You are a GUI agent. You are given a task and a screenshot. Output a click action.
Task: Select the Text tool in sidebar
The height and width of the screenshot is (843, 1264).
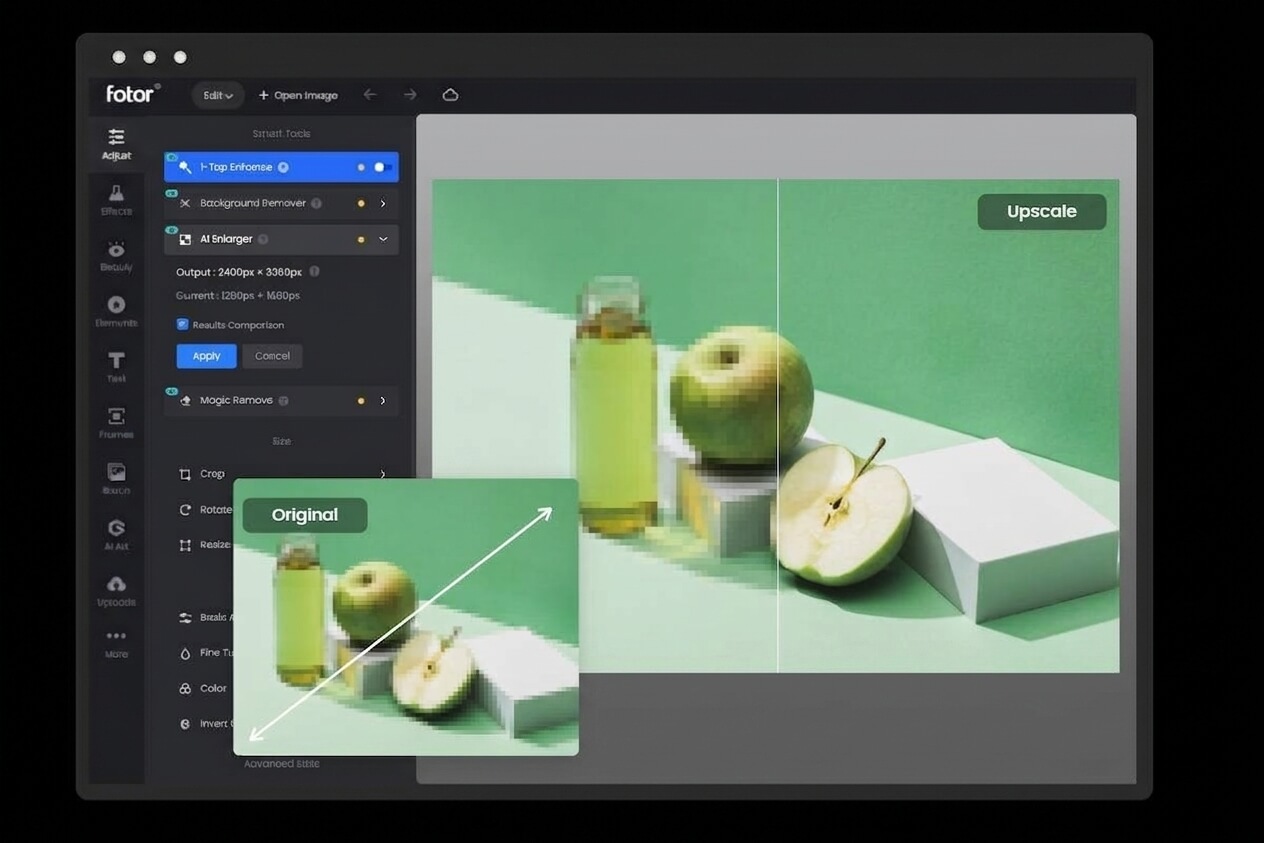click(116, 367)
